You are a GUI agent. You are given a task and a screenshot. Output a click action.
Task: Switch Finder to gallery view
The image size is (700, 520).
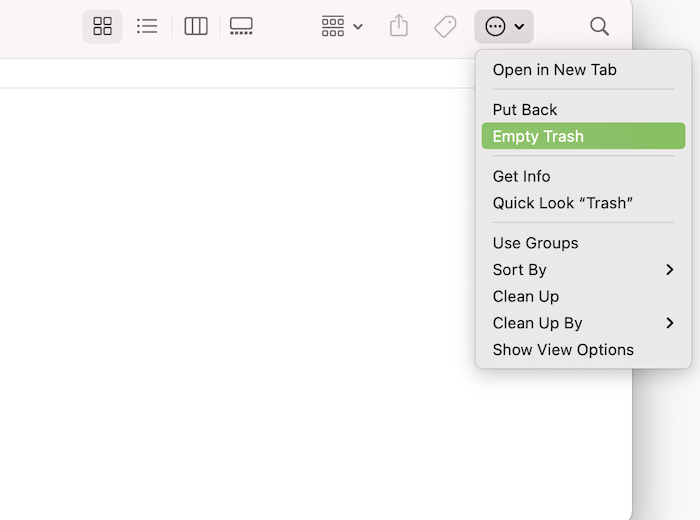click(241, 26)
